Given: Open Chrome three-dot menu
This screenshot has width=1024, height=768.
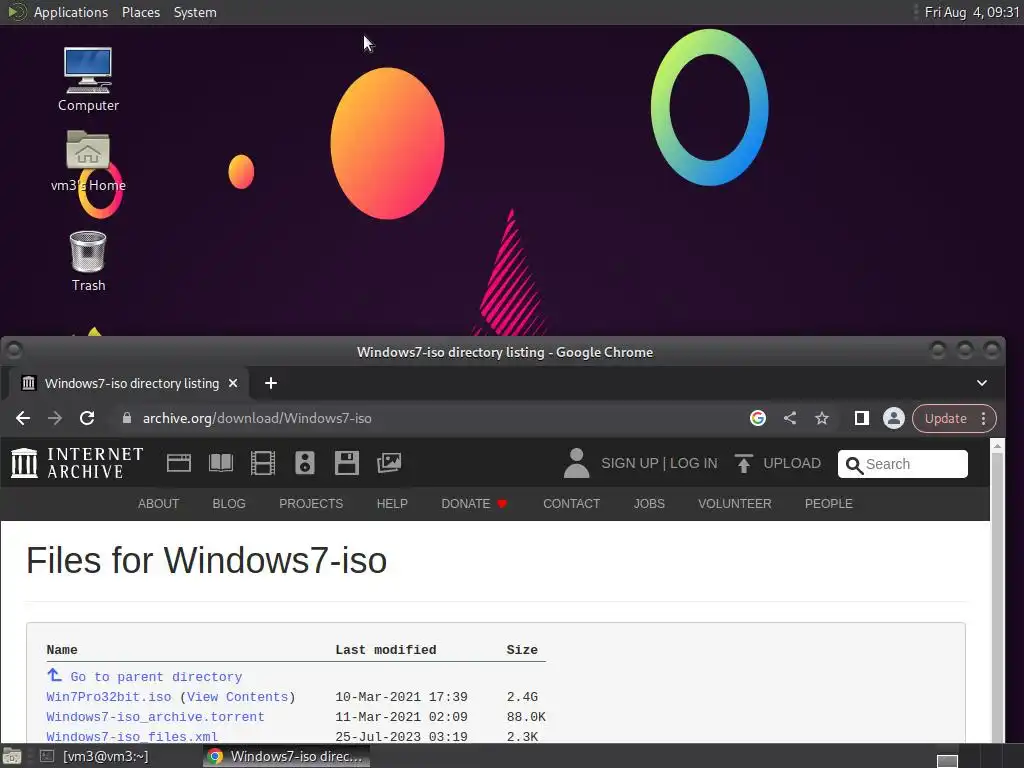Looking at the screenshot, I should (x=984, y=419).
